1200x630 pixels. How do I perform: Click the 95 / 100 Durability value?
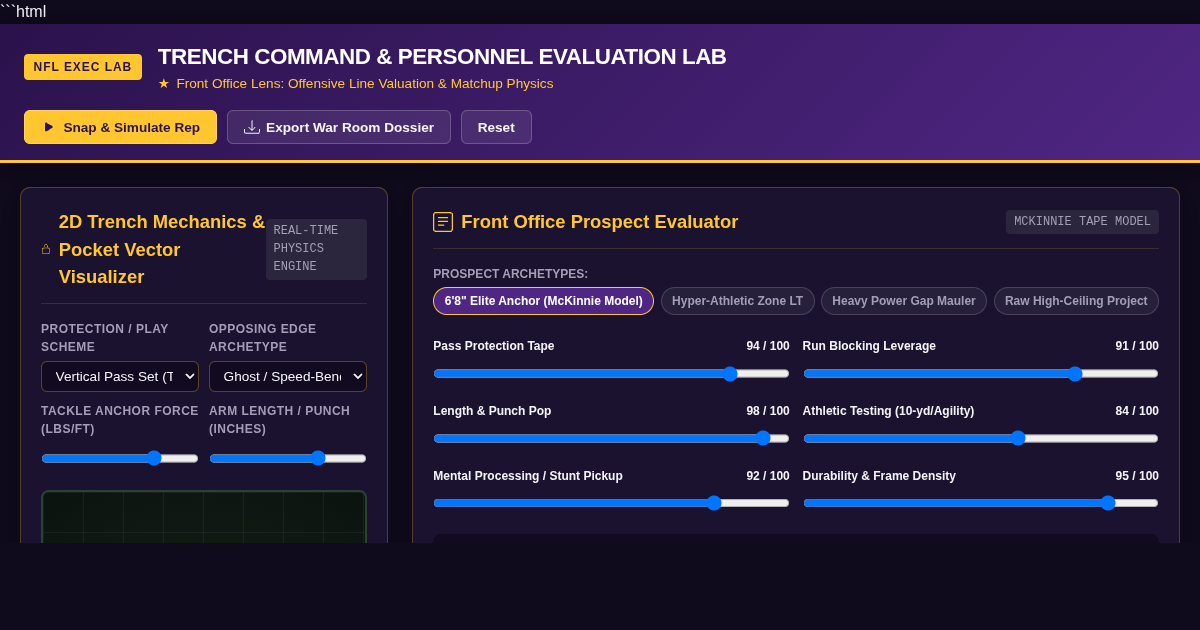click(x=1137, y=476)
